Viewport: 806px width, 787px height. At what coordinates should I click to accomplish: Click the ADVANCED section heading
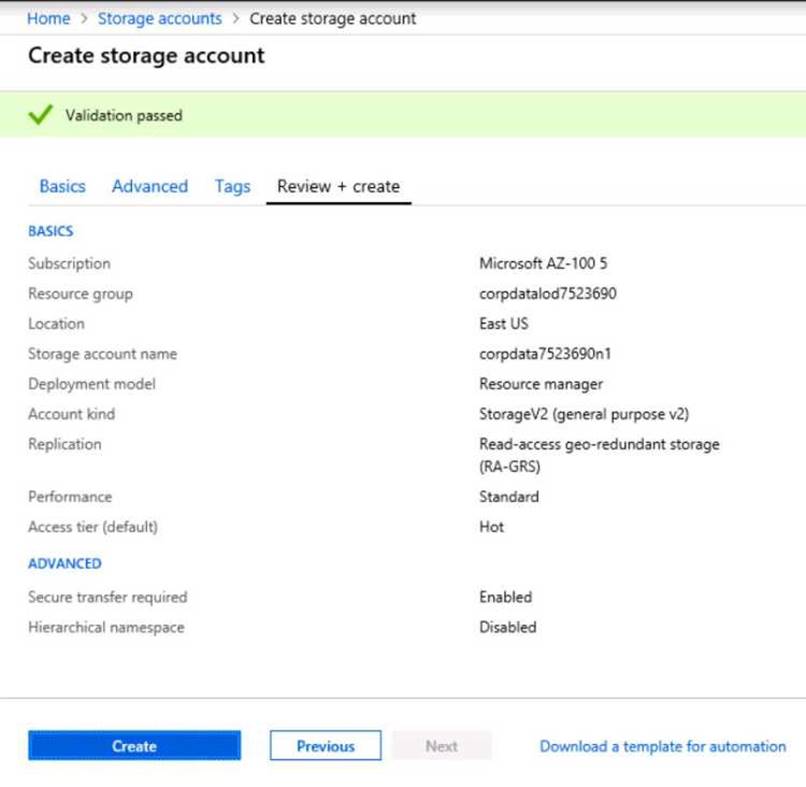click(x=65, y=563)
